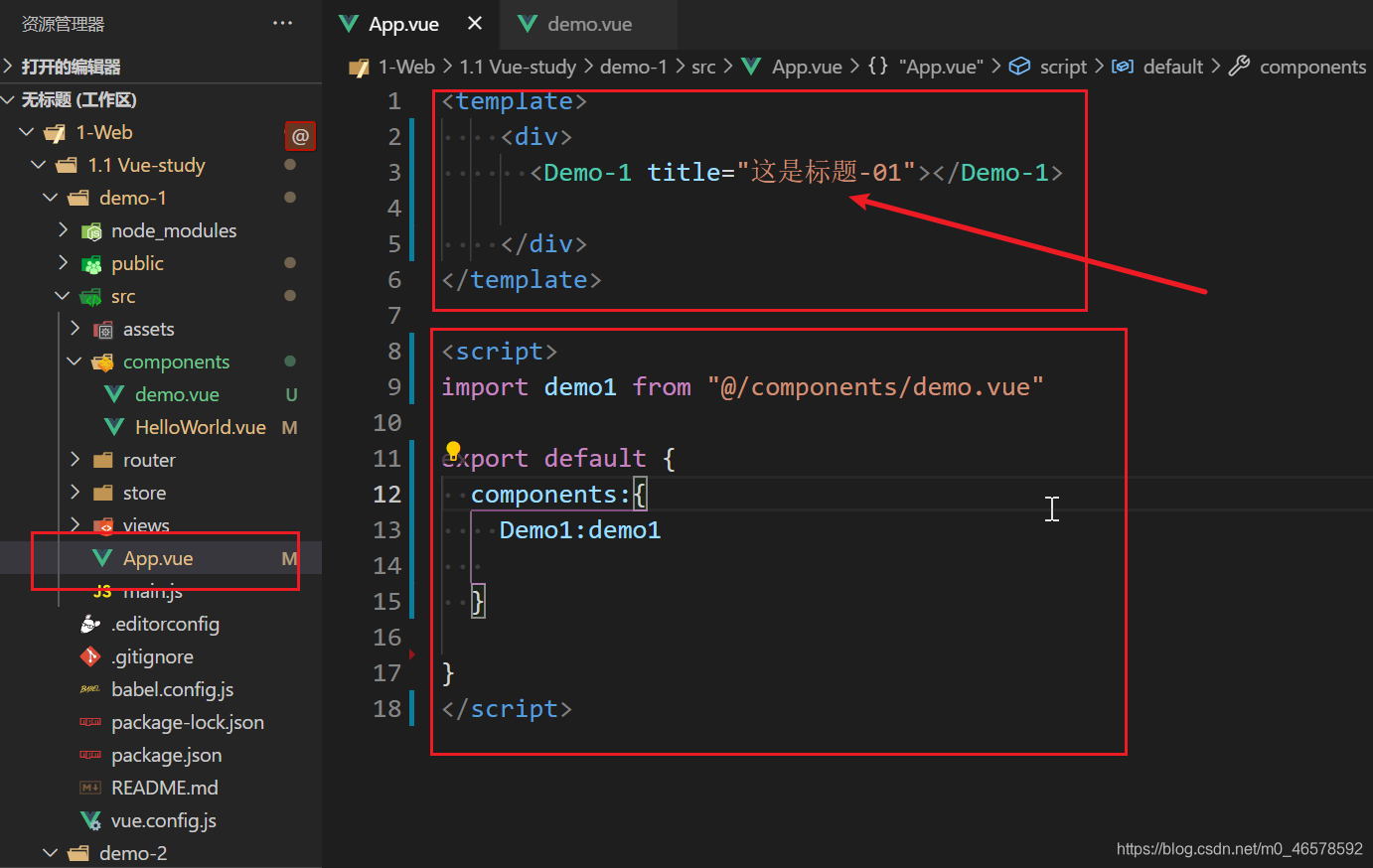
Task: Expand the router folder chevron
Action: tap(75, 460)
